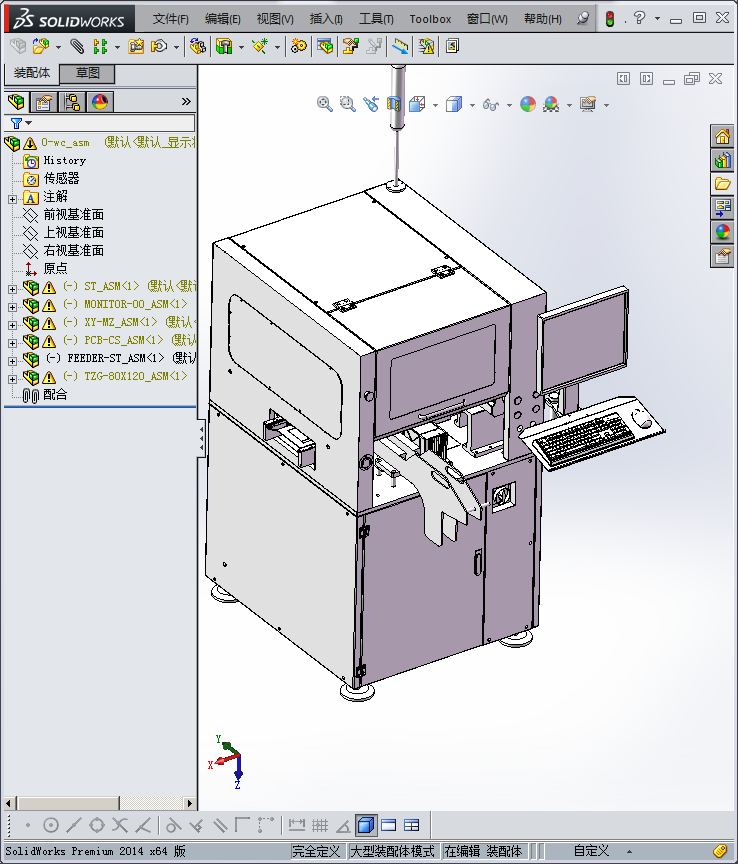The width and height of the screenshot is (738, 864).
Task: Click the Interference Detection icon
Action: (x=426, y=46)
